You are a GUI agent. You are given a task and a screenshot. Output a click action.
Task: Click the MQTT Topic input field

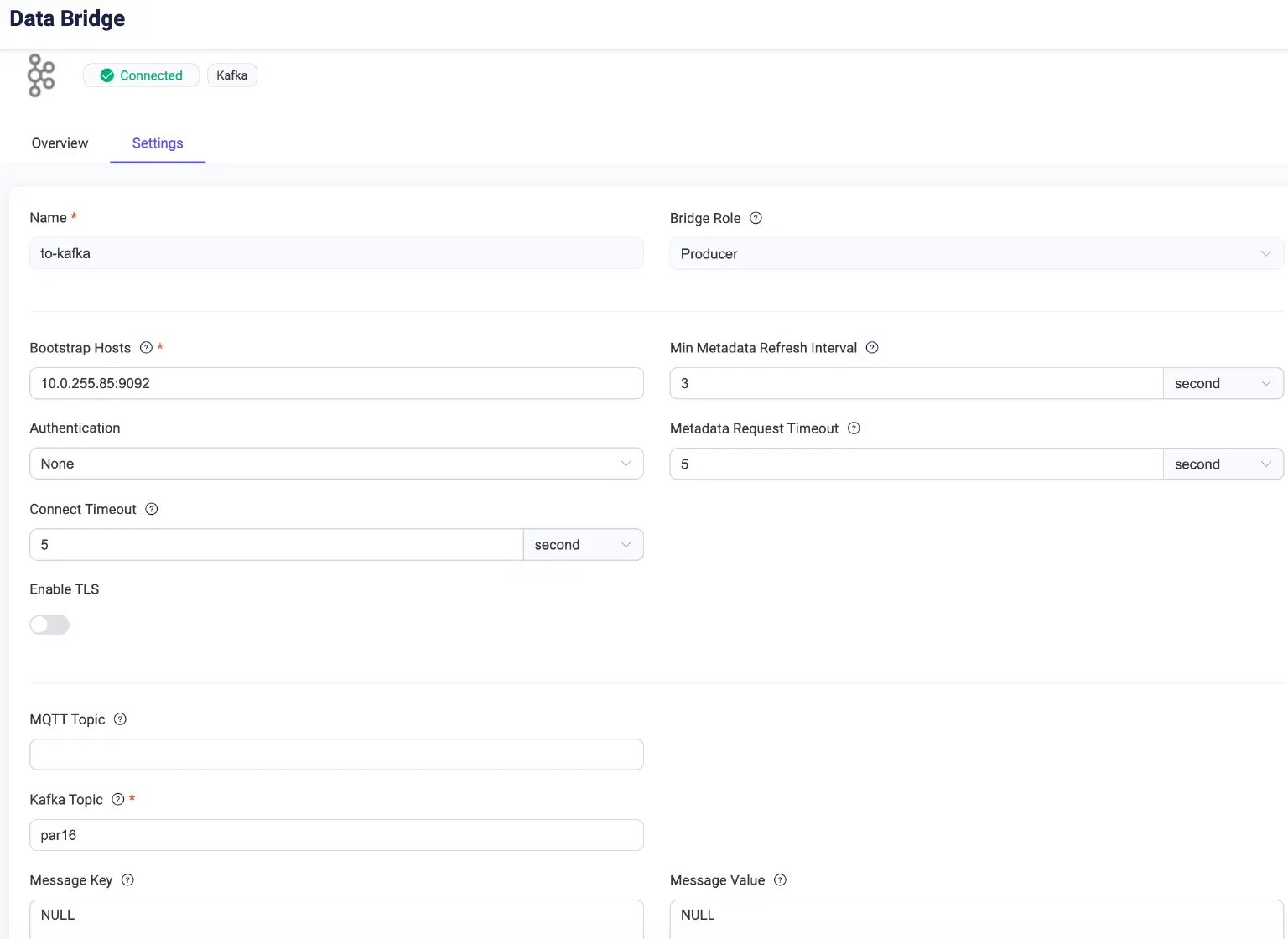tap(336, 755)
